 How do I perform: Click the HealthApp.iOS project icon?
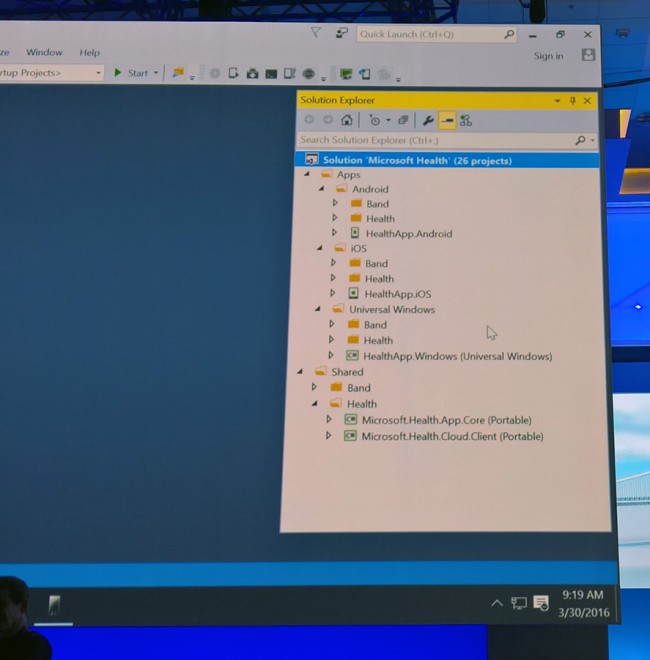pyautogui.click(x=354, y=293)
